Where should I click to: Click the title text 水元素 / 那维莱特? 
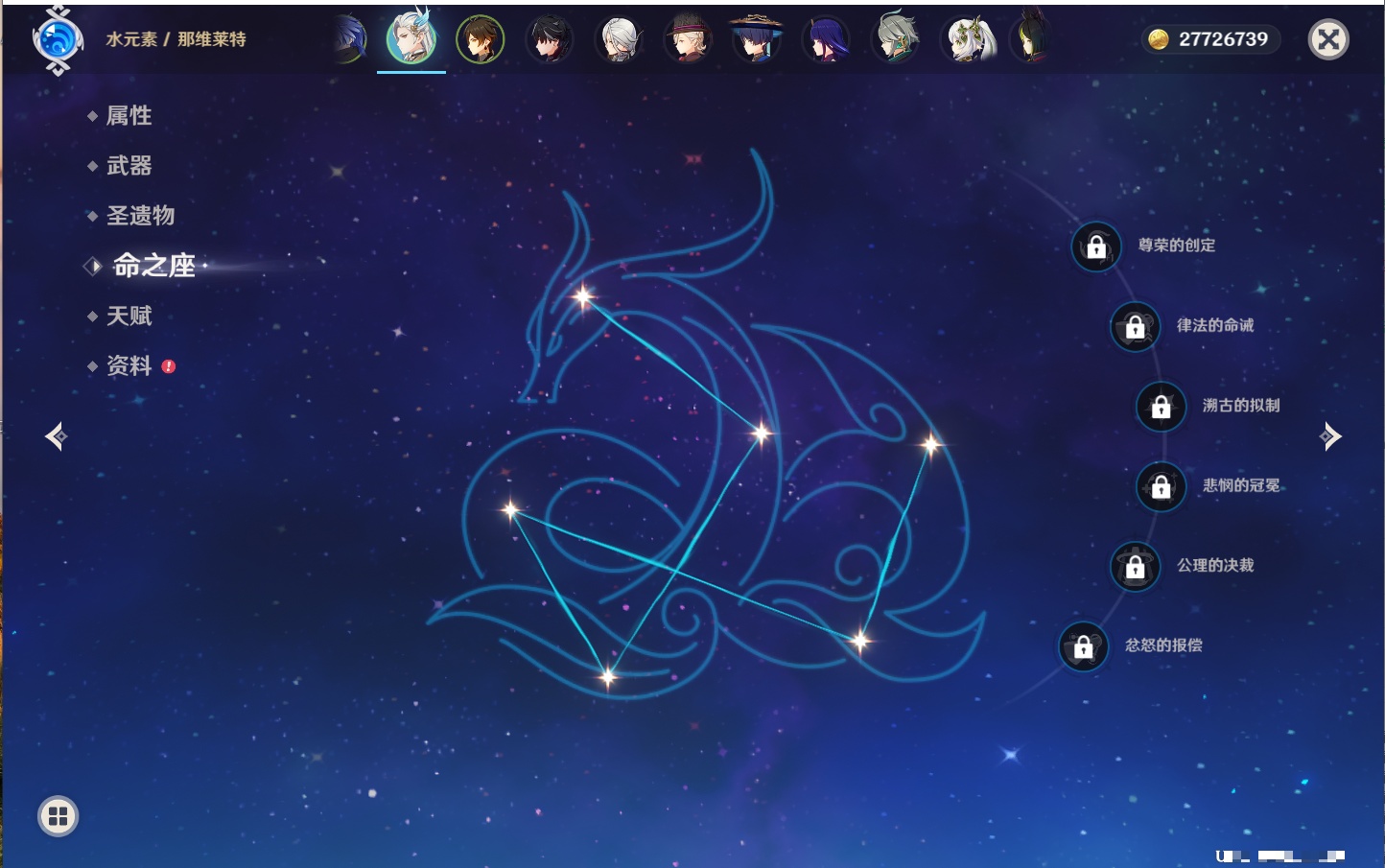coord(176,39)
